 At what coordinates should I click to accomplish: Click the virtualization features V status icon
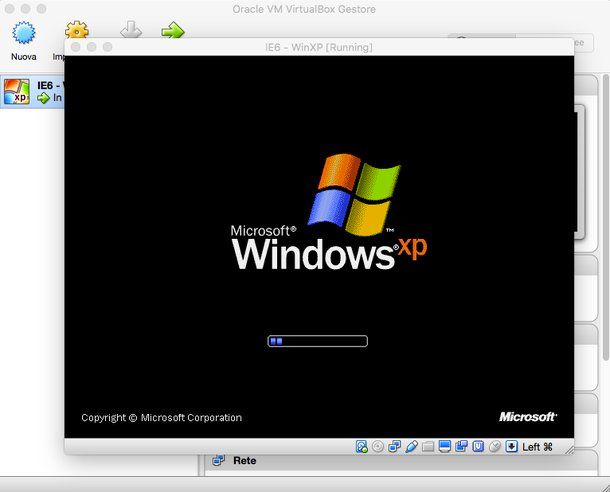[478, 446]
